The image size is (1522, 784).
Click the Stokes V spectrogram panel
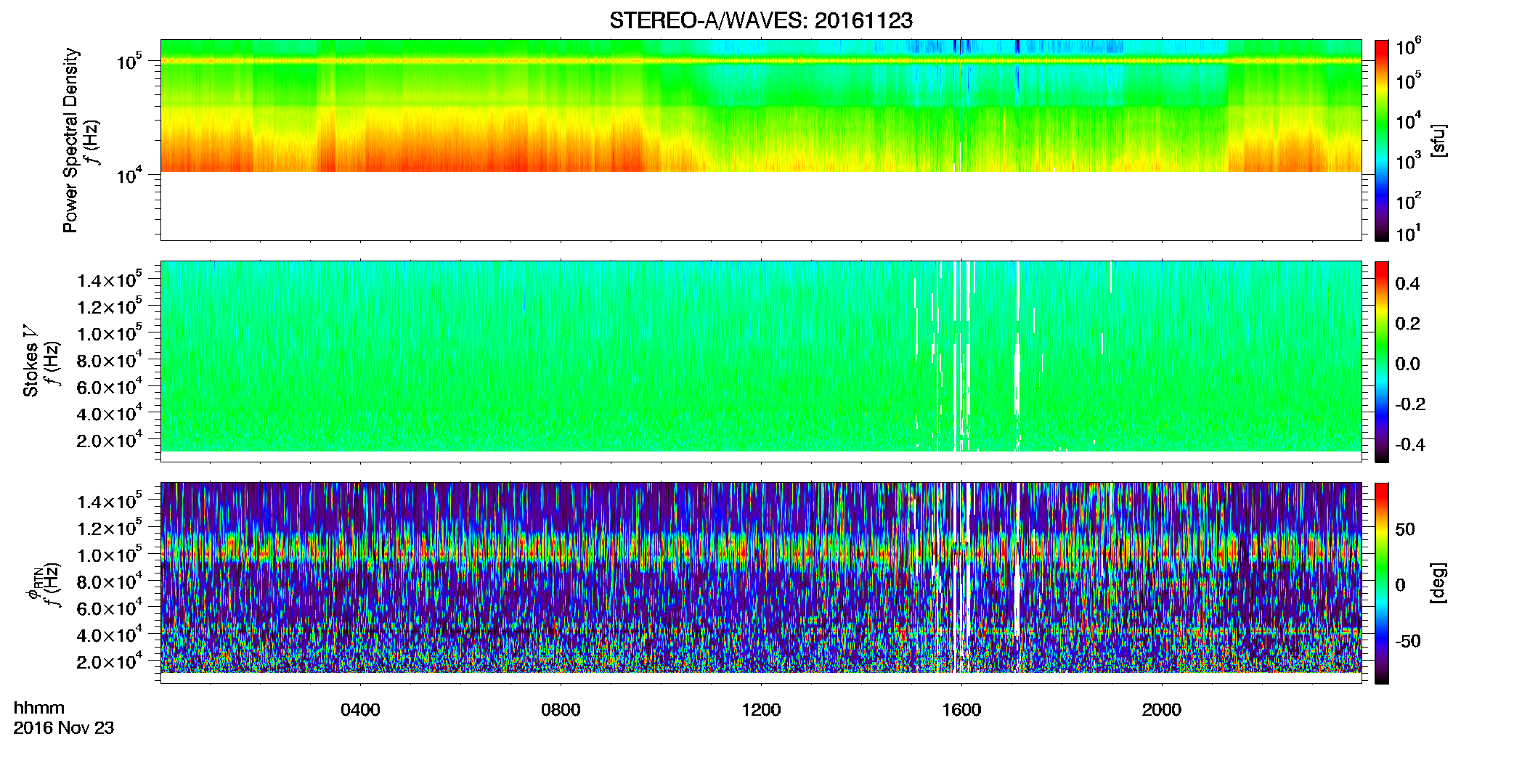761,362
